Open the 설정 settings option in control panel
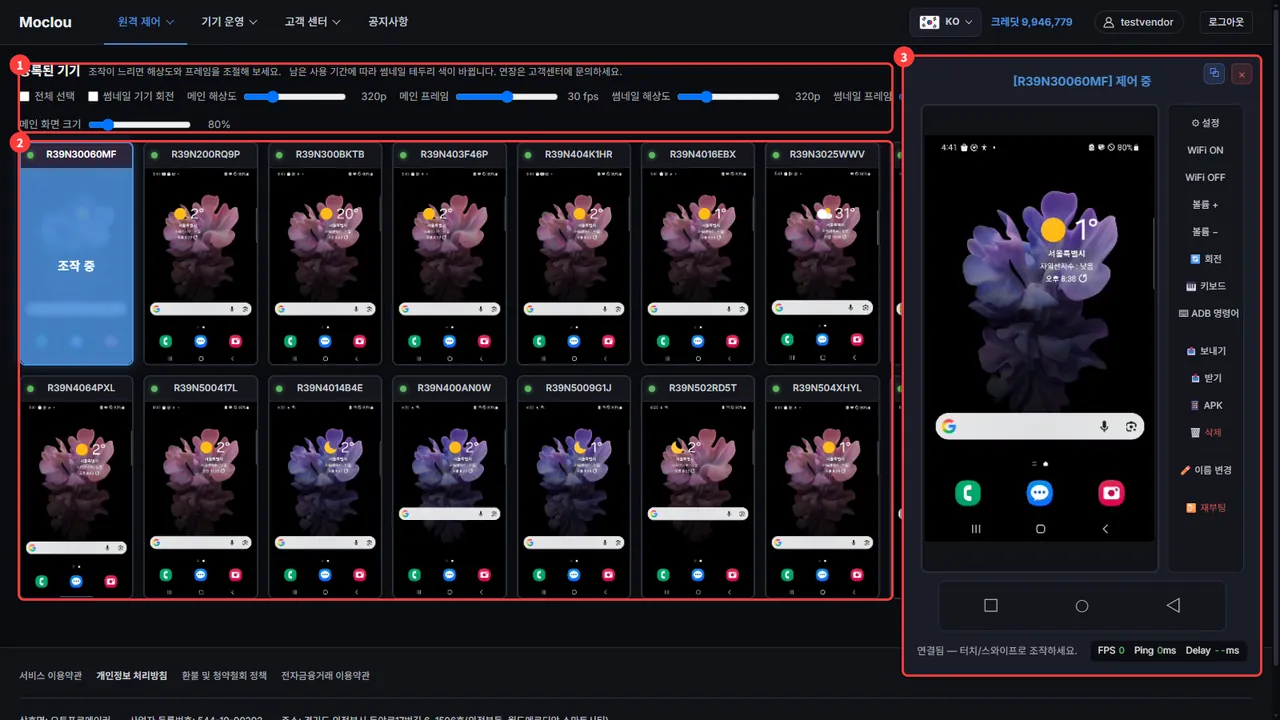This screenshot has height=720, width=1280. click(1205, 123)
